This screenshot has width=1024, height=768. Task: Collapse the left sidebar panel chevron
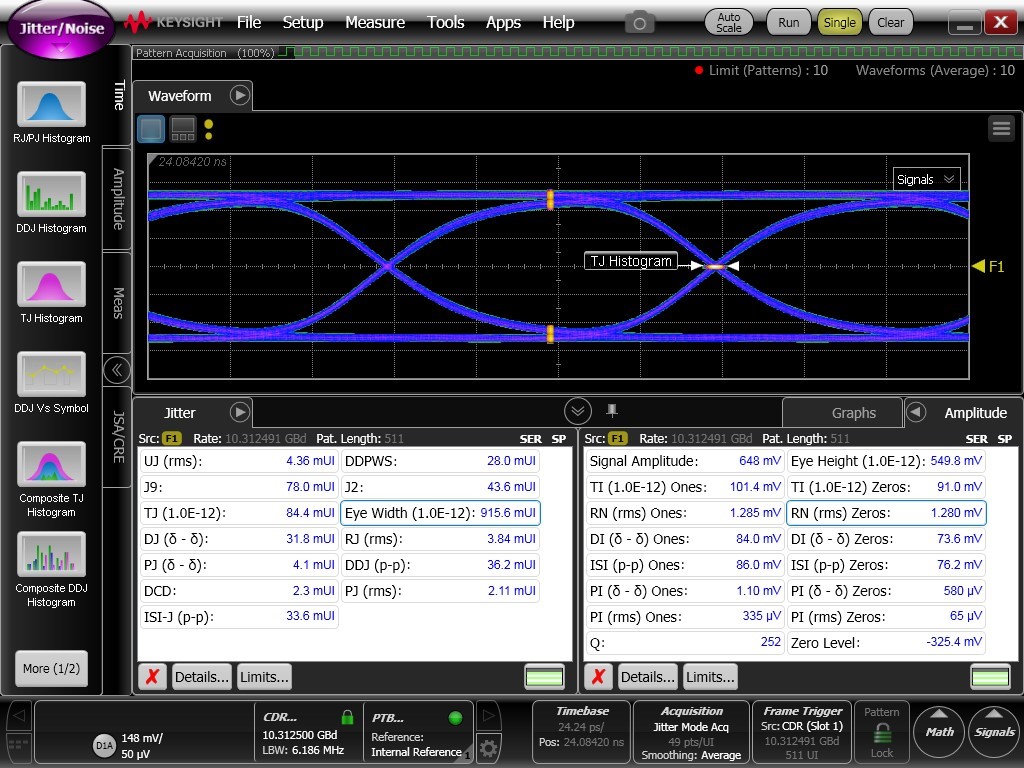tap(117, 370)
